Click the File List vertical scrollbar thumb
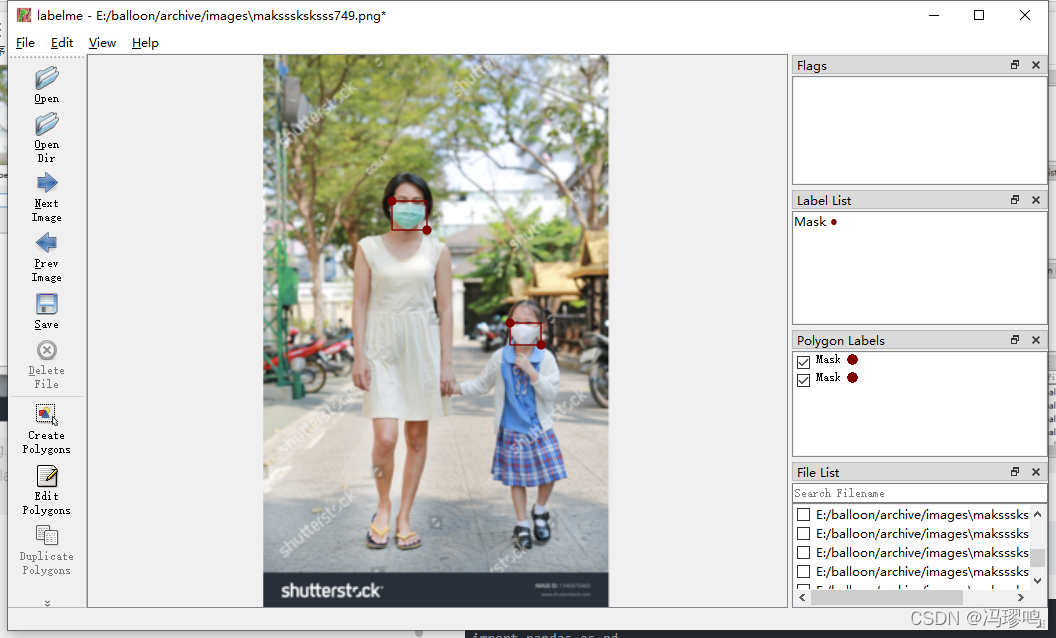 (x=1038, y=557)
